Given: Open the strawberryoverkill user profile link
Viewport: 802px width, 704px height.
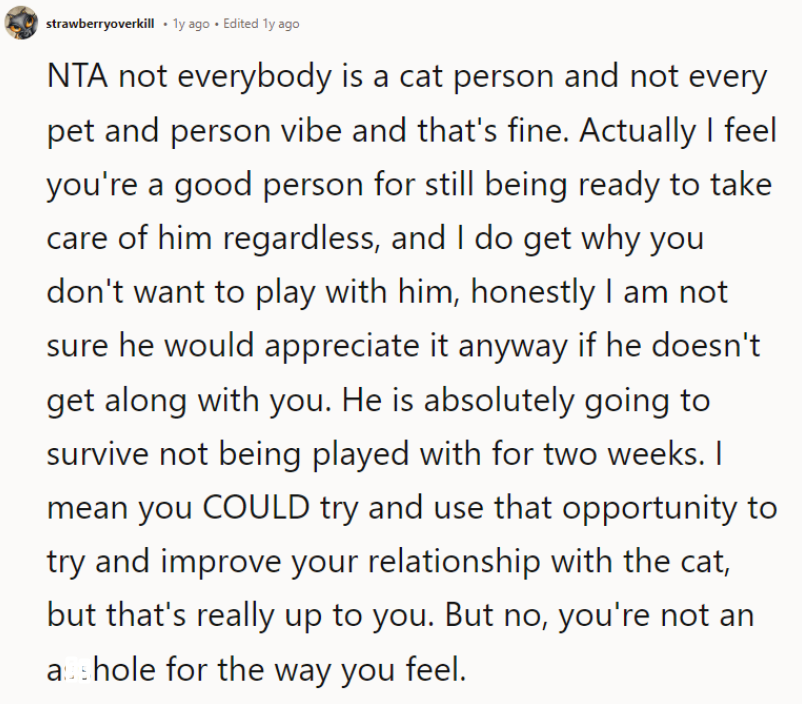Looking at the screenshot, I should click(x=100, y=24).
